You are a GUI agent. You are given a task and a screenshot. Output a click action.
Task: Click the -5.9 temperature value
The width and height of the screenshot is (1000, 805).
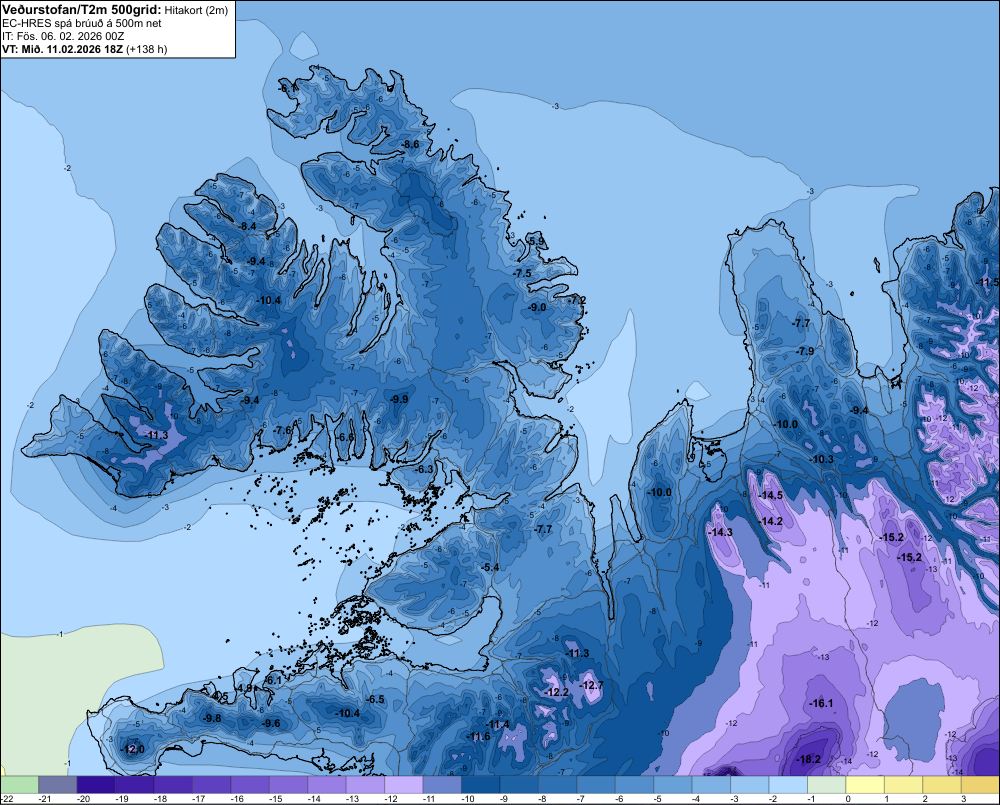click(x=537, y=241)
